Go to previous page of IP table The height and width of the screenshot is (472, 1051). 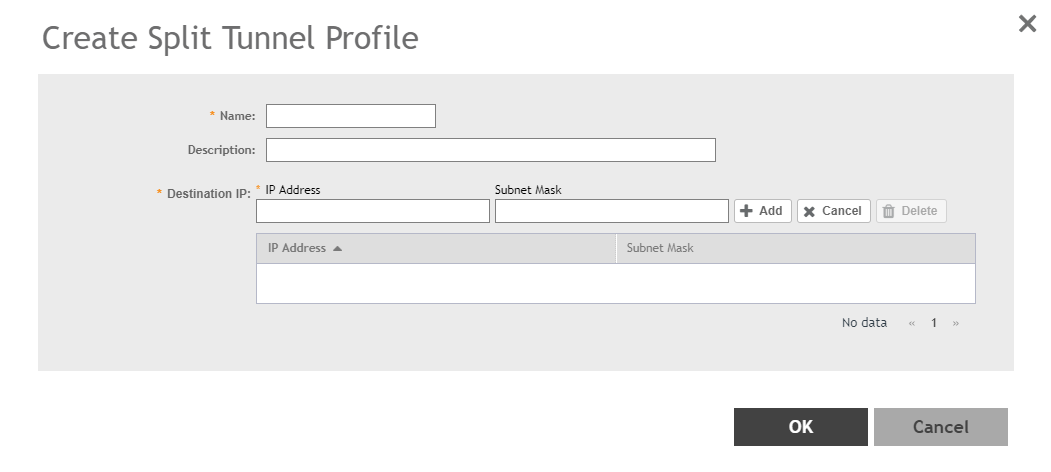tap(911, 323)
